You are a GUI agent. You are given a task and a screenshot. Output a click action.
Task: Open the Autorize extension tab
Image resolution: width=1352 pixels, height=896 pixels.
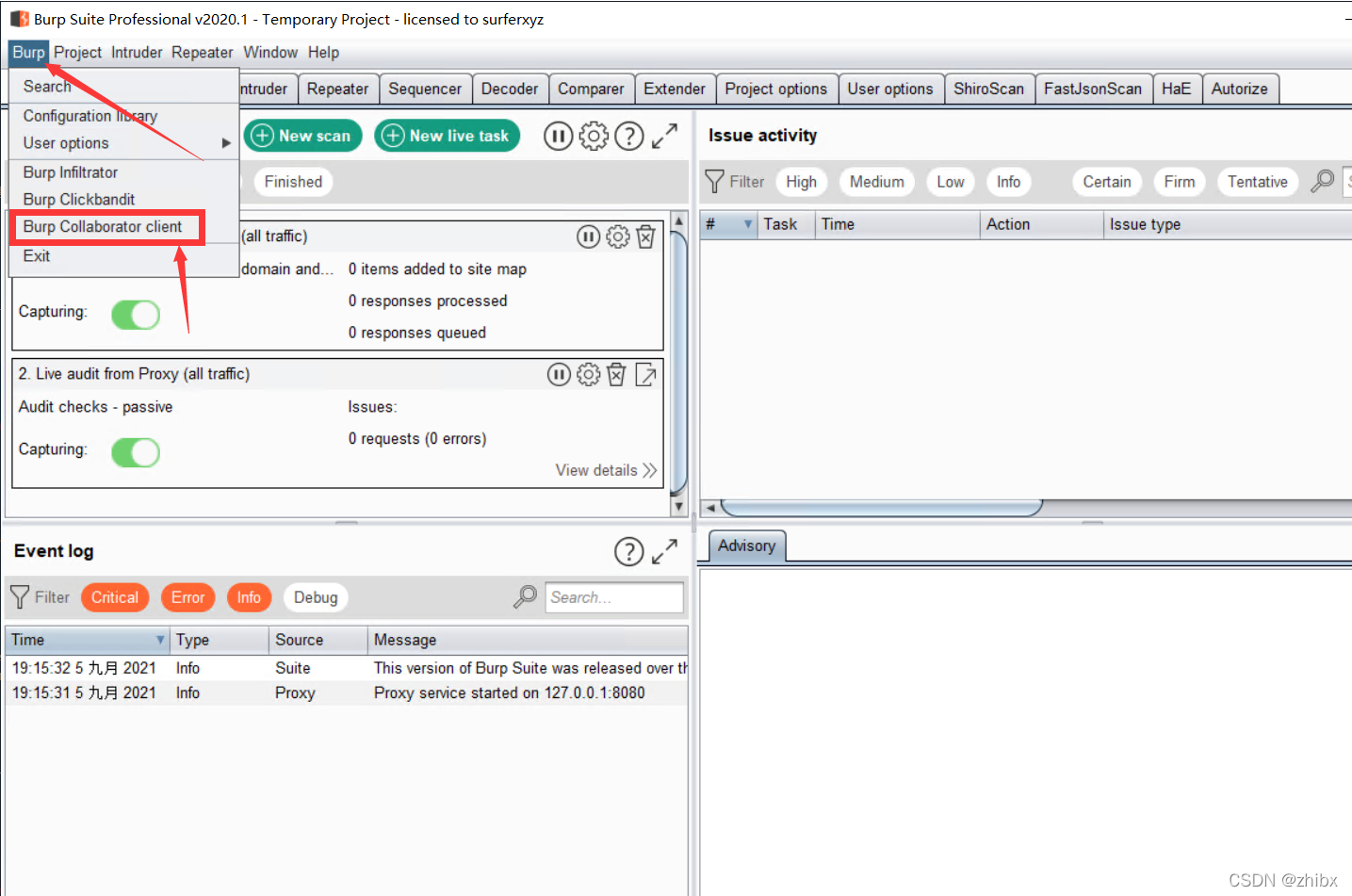[1240, 89]
